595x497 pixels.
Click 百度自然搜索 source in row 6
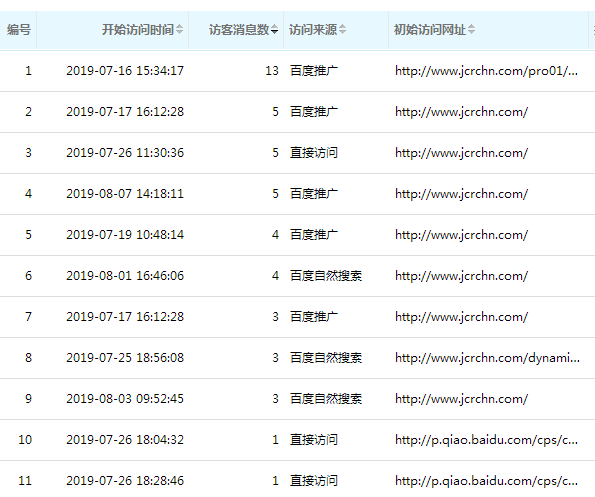pyautogui.click(x=326, y=275)
